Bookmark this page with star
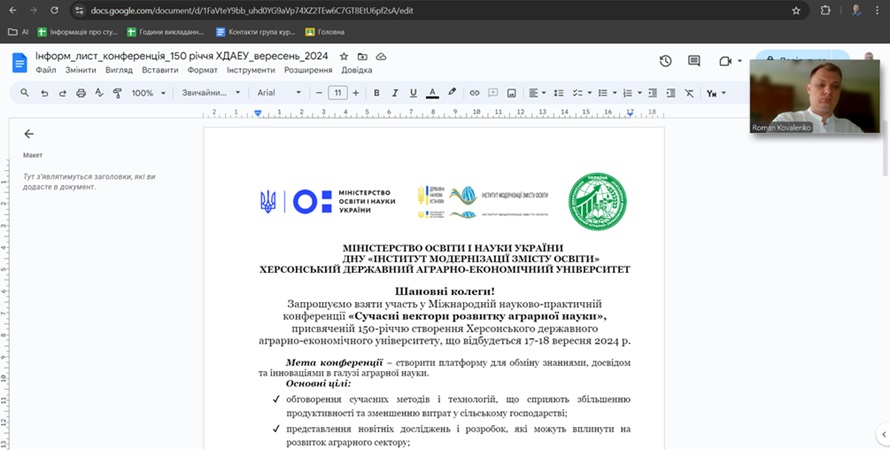Viewport: 890px width, 450px height. coord(796,10)
